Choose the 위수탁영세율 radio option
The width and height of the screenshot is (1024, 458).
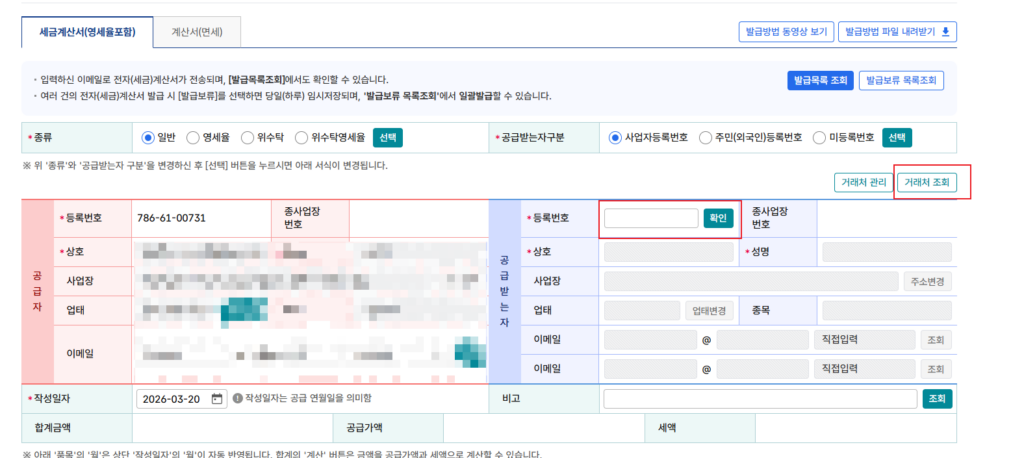pos(301,138)
